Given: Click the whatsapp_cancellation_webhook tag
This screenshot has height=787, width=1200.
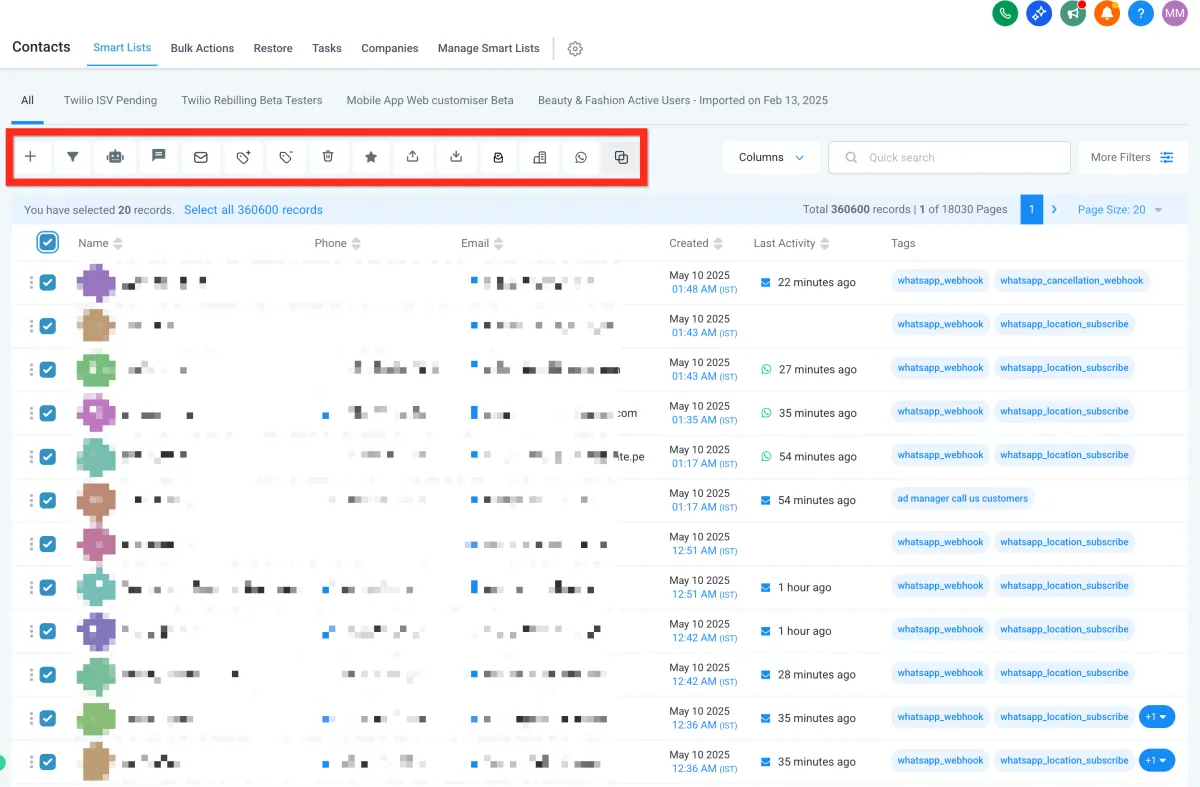Looking at the screenshot, I should (x=1072, y=281).
